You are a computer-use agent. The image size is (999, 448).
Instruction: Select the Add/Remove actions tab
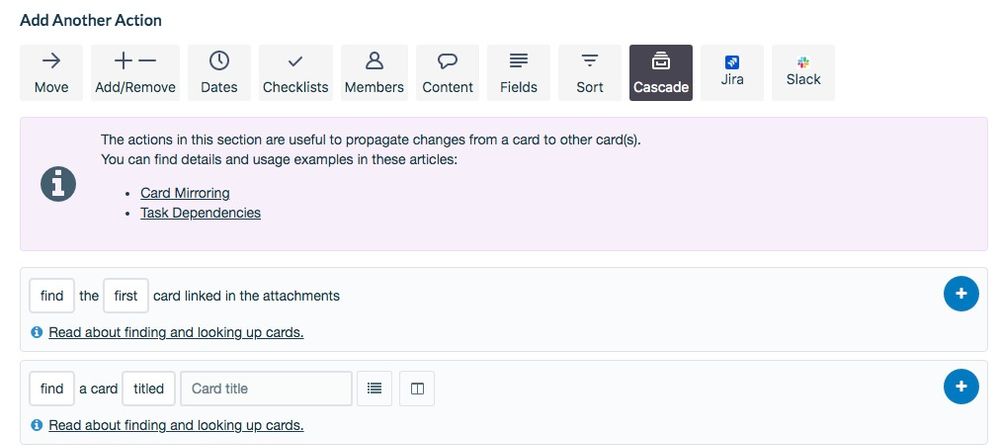click(x=135, y=73)
